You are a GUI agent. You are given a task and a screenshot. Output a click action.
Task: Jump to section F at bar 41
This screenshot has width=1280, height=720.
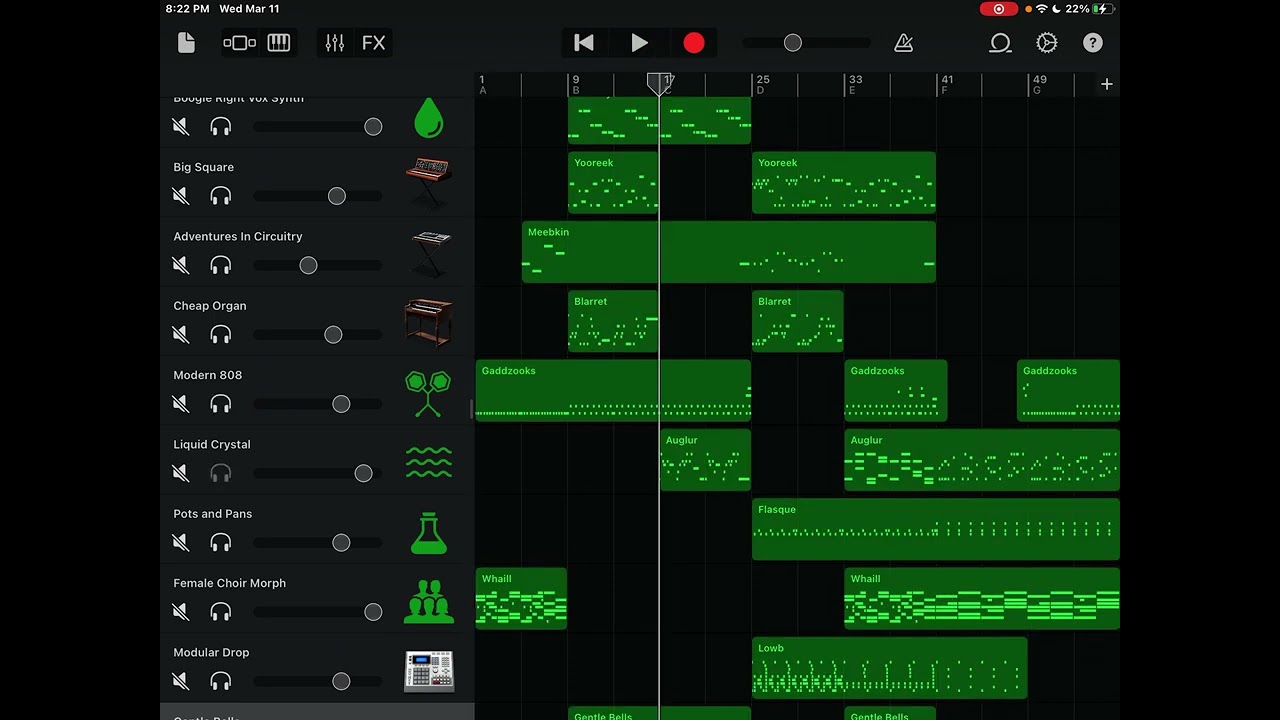click(x=947, y=85)
